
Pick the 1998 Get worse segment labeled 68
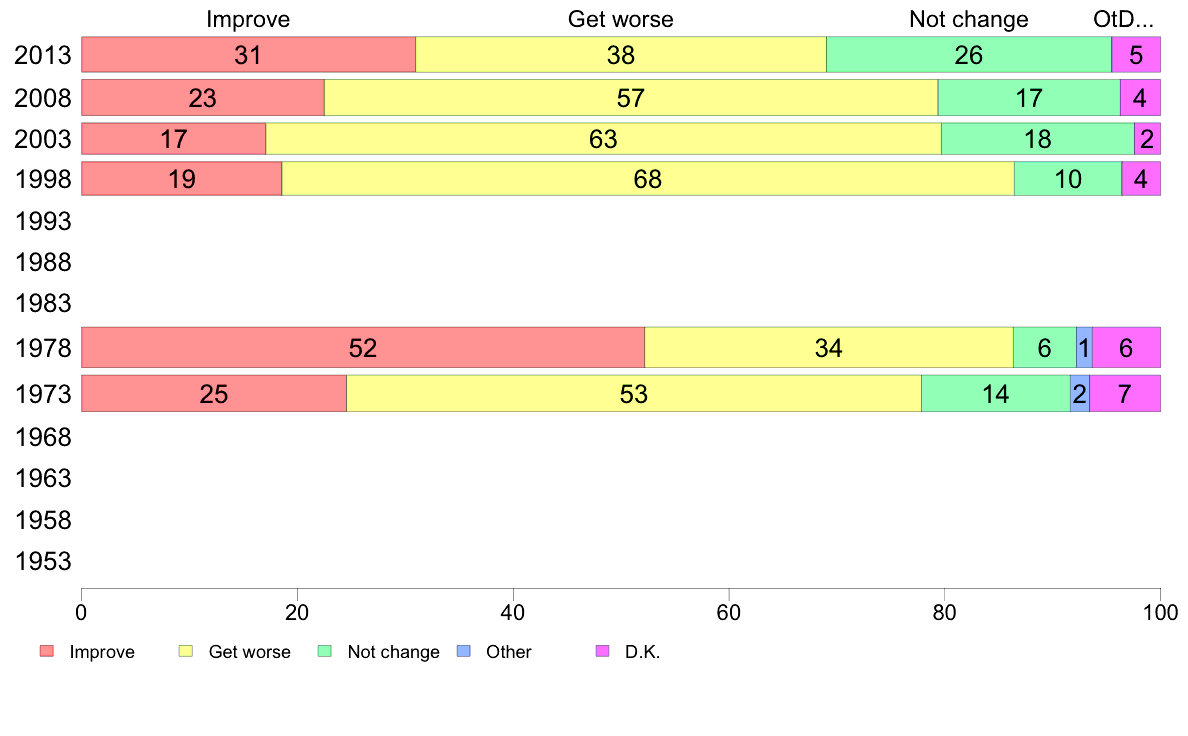(x=648, y=180)
